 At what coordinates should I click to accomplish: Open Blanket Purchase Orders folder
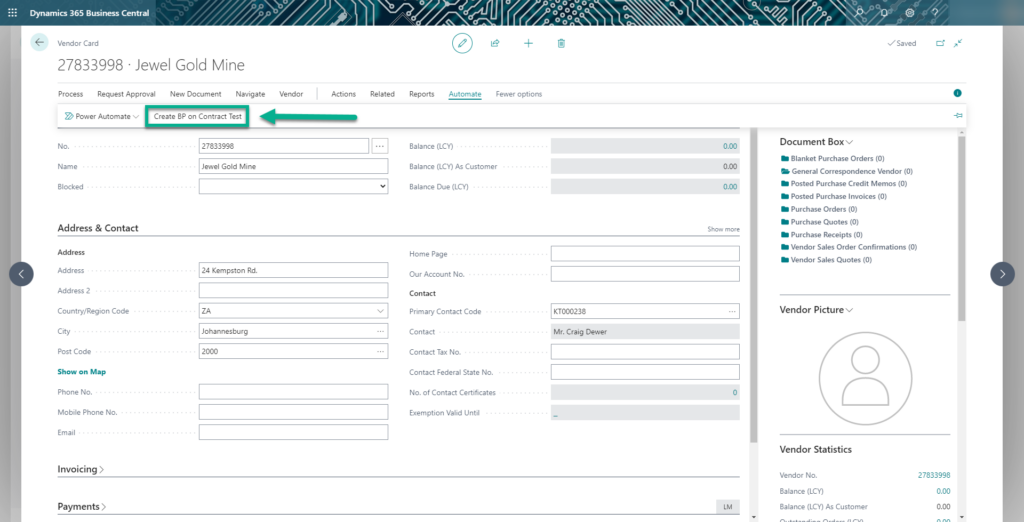833,158
